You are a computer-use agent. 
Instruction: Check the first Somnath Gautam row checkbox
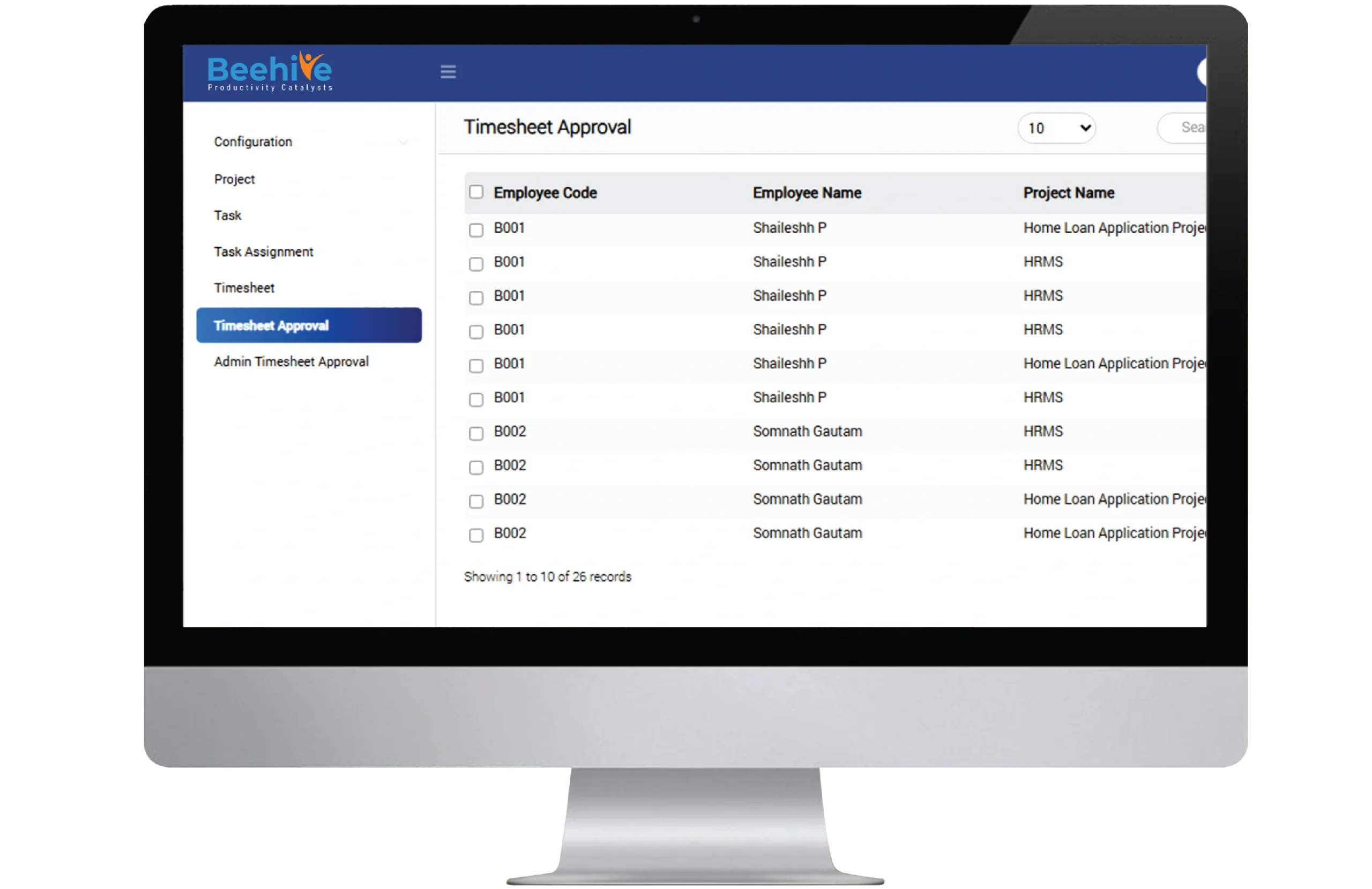[x=476, y=433]
